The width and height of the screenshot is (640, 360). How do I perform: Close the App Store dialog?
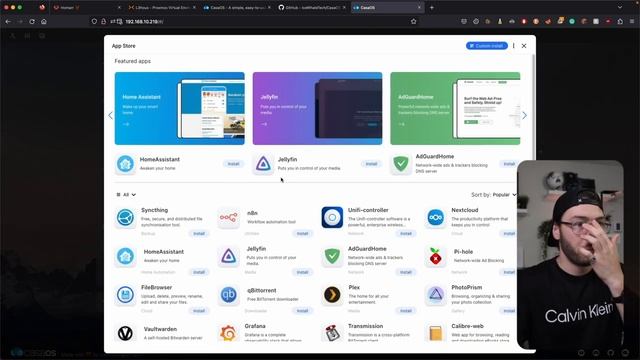point(524,46)
